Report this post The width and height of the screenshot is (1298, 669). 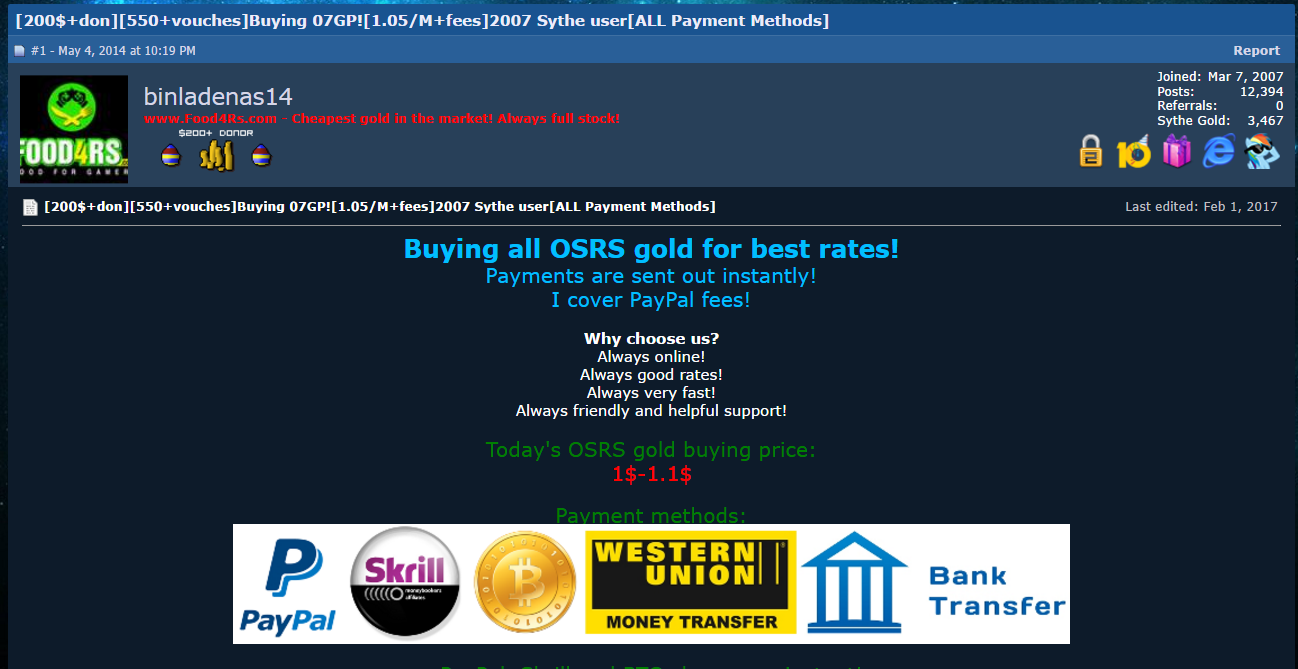(1256, 50)
